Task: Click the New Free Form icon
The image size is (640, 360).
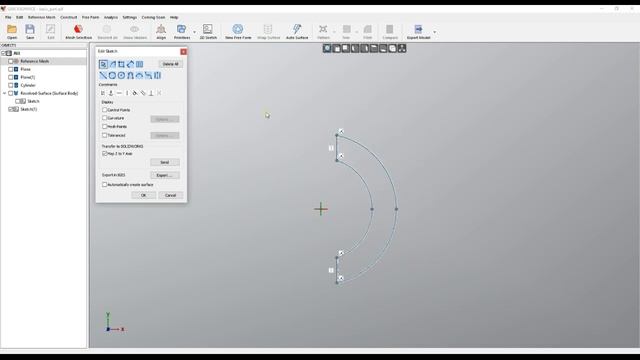Action: (238, 31)
